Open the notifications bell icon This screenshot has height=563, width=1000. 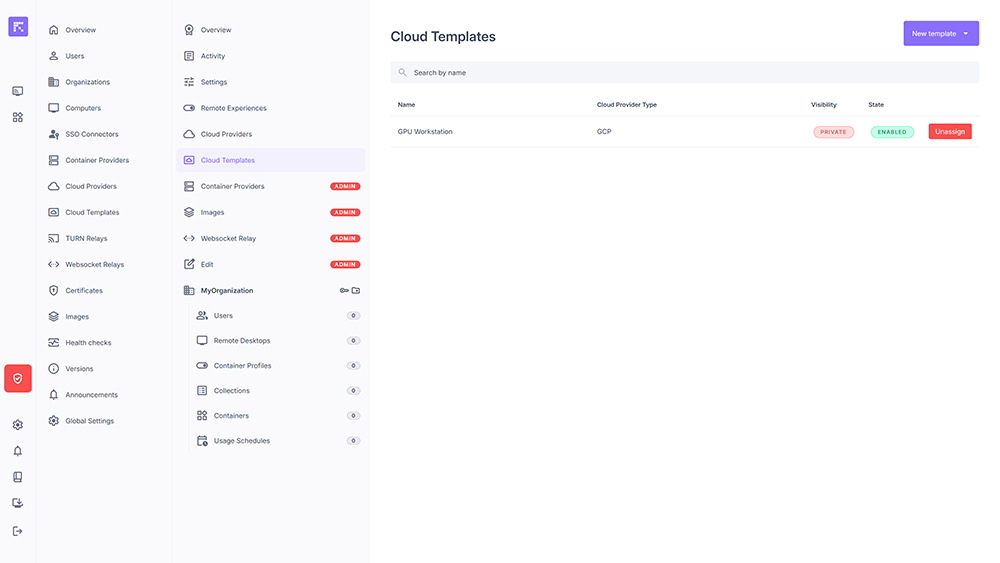[x=18, y=451]
